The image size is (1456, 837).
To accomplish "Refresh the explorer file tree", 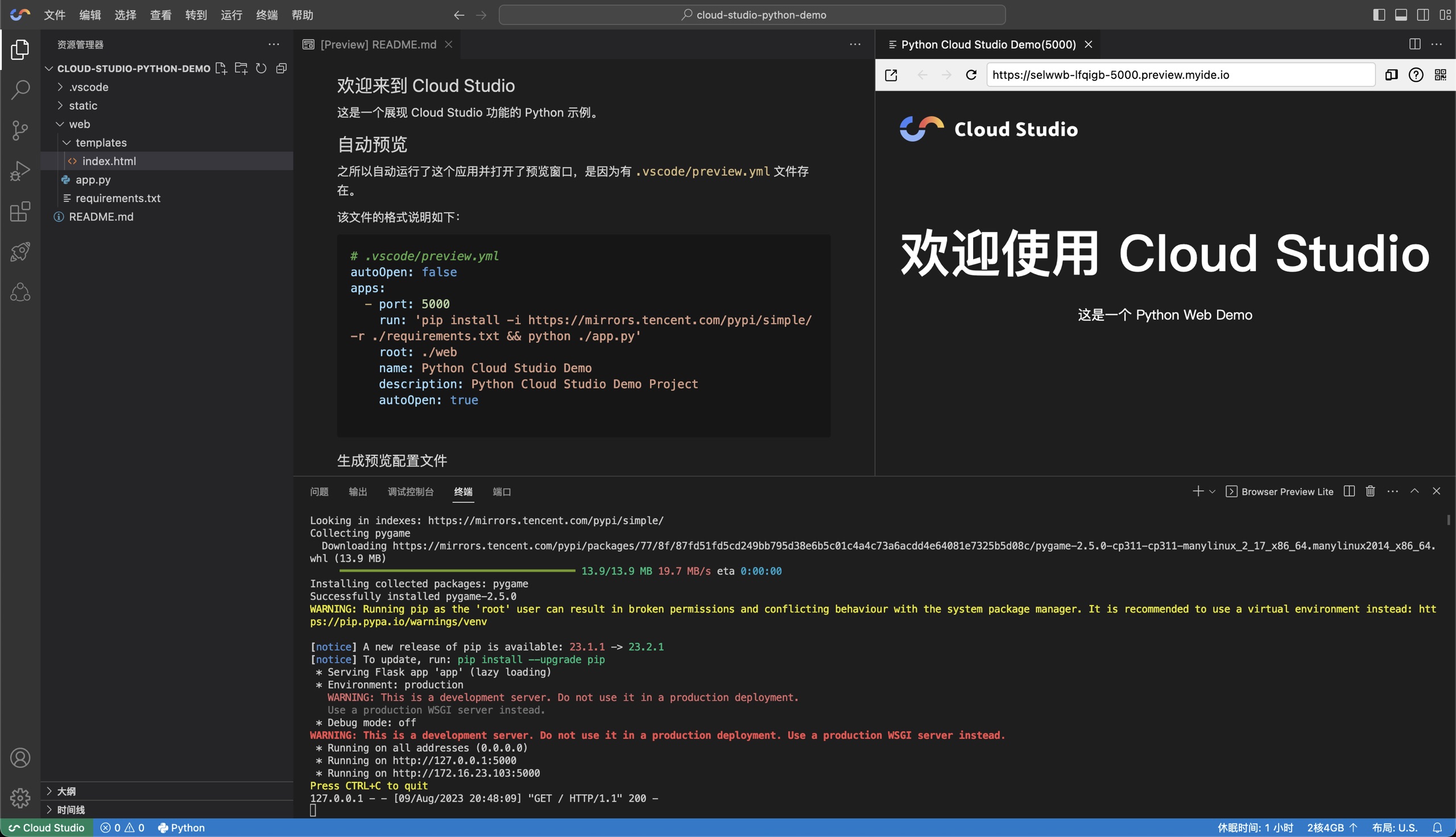I will [x=261, y=68].
